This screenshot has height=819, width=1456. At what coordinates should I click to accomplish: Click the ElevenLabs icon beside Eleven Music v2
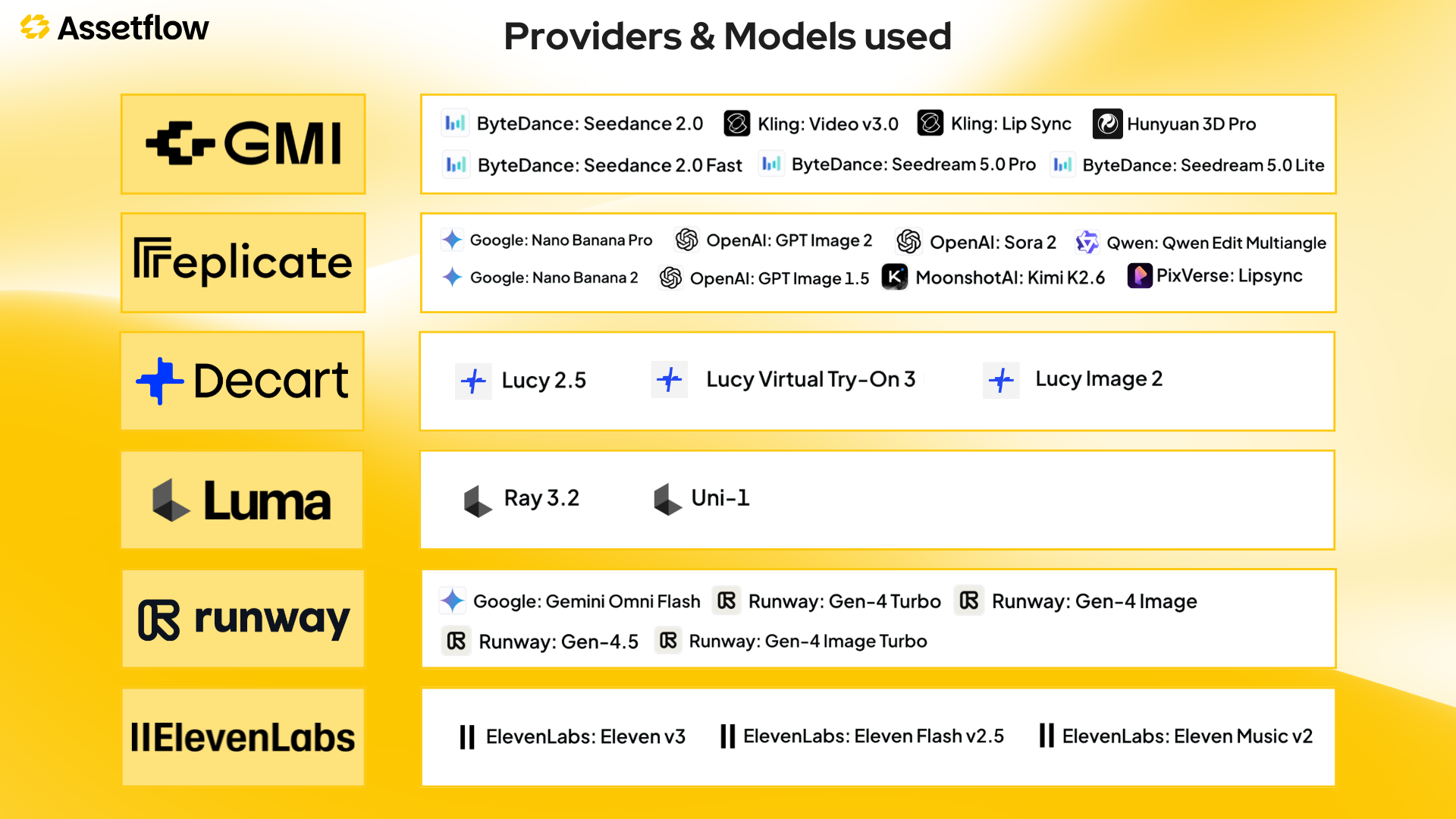(x=1046, y=736)
